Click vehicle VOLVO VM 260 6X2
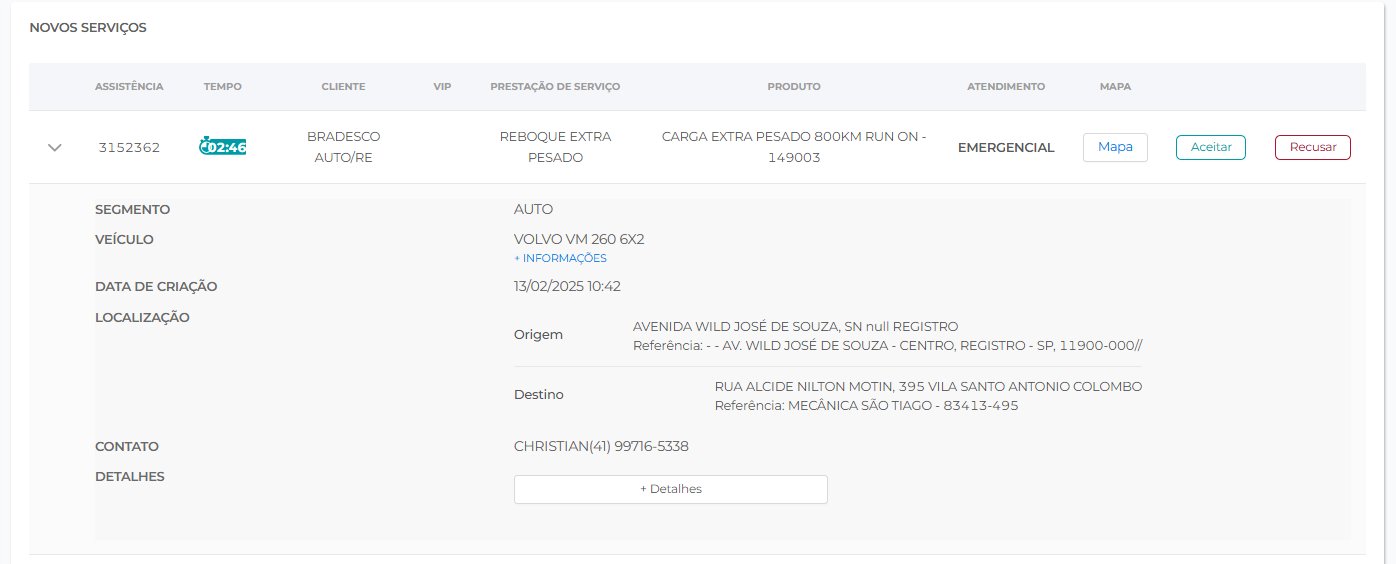The height and width of the screenshot is (564, 1396). 579,239
